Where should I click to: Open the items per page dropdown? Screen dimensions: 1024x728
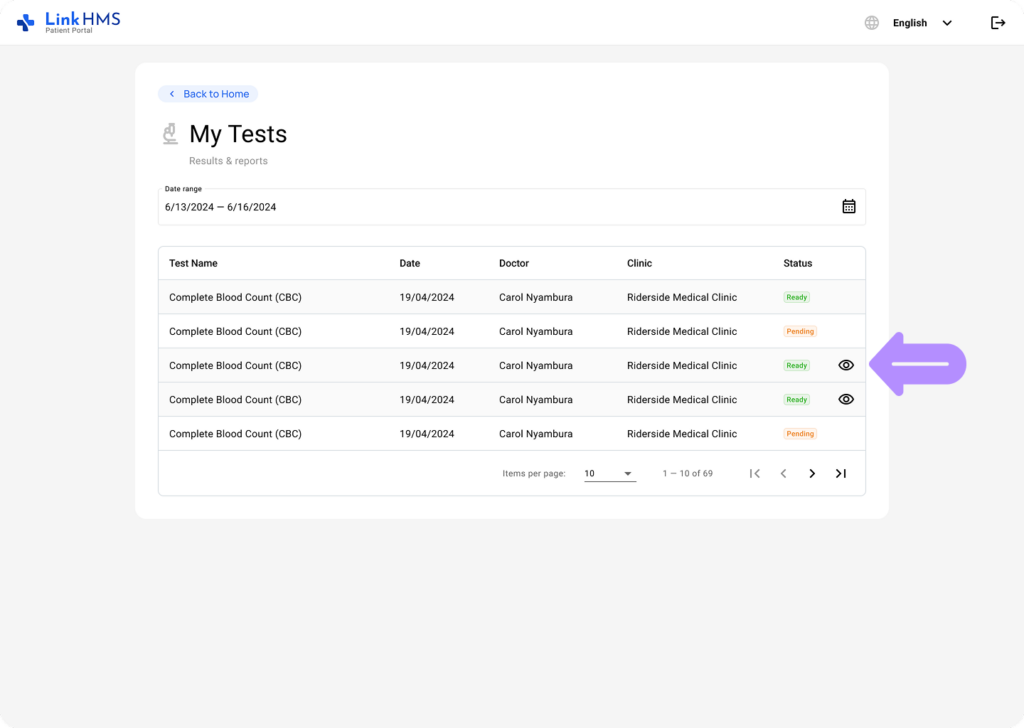(x=609, y=473)
